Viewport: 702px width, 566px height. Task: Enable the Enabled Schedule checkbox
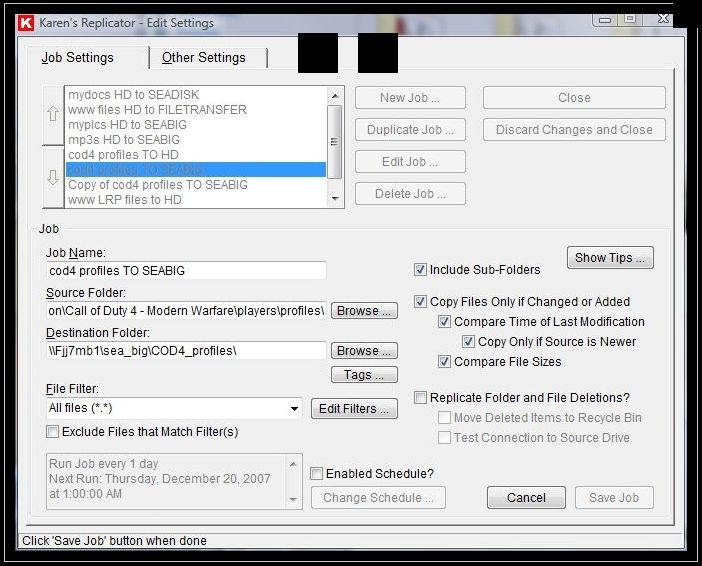pyautogui.click(x=316, y=474)
